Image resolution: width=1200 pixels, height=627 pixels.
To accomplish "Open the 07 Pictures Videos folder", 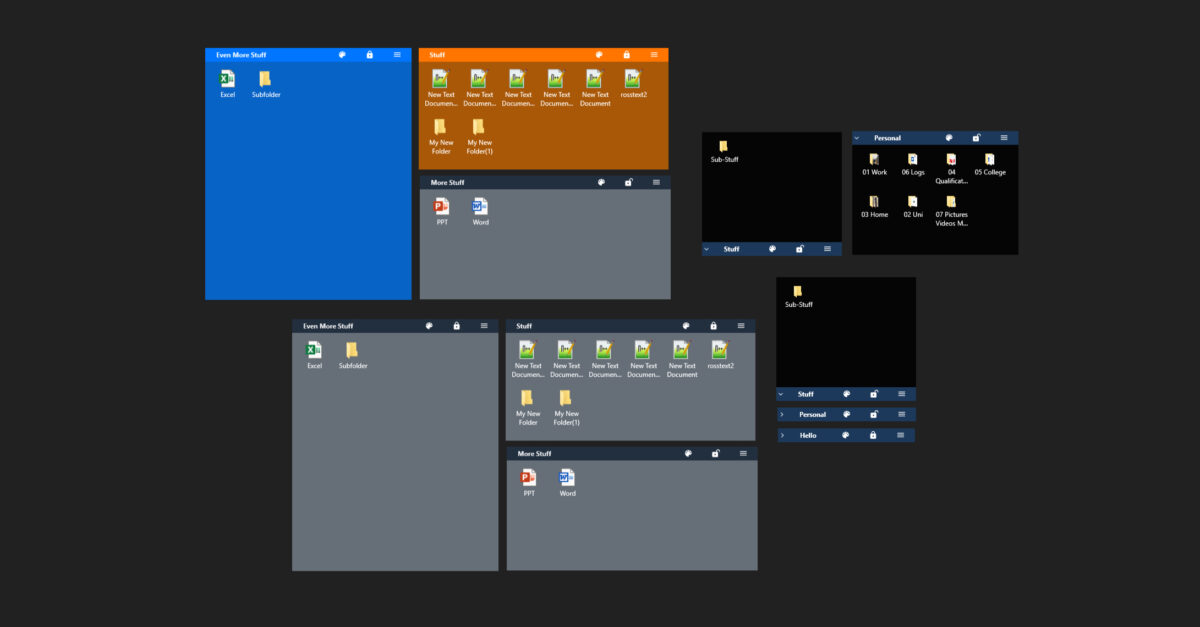I will 951,203.
